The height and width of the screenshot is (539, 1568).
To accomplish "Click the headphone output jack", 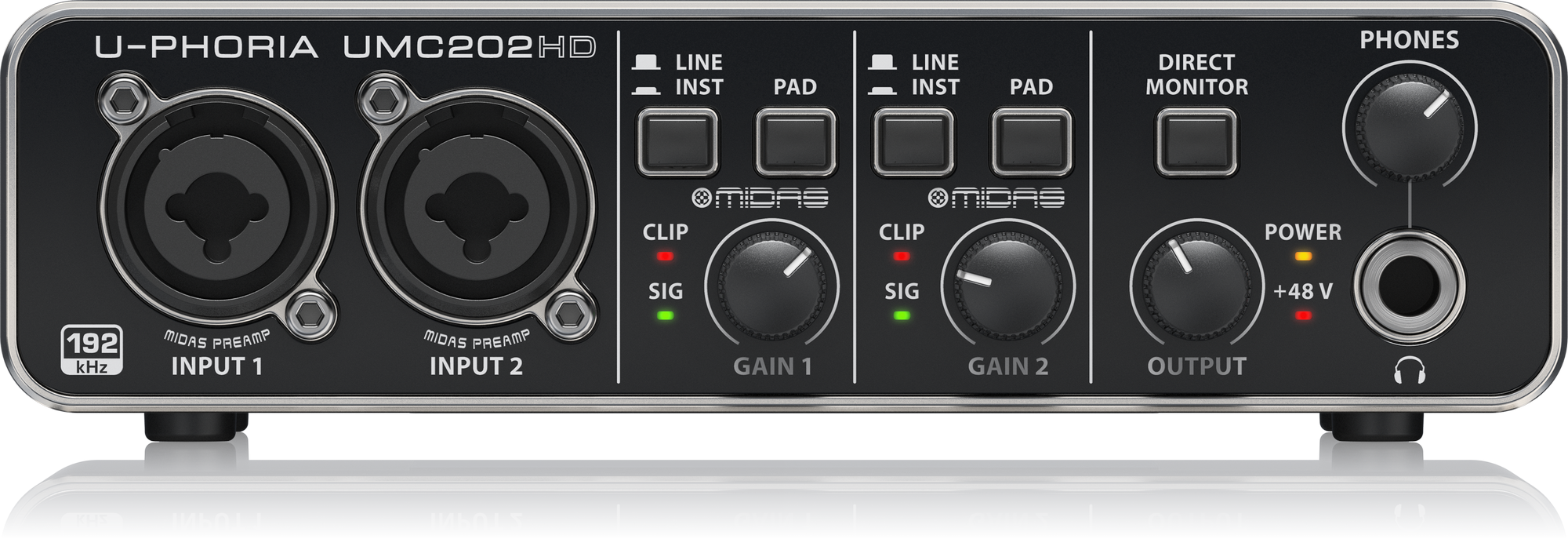I will point(1409,287).
